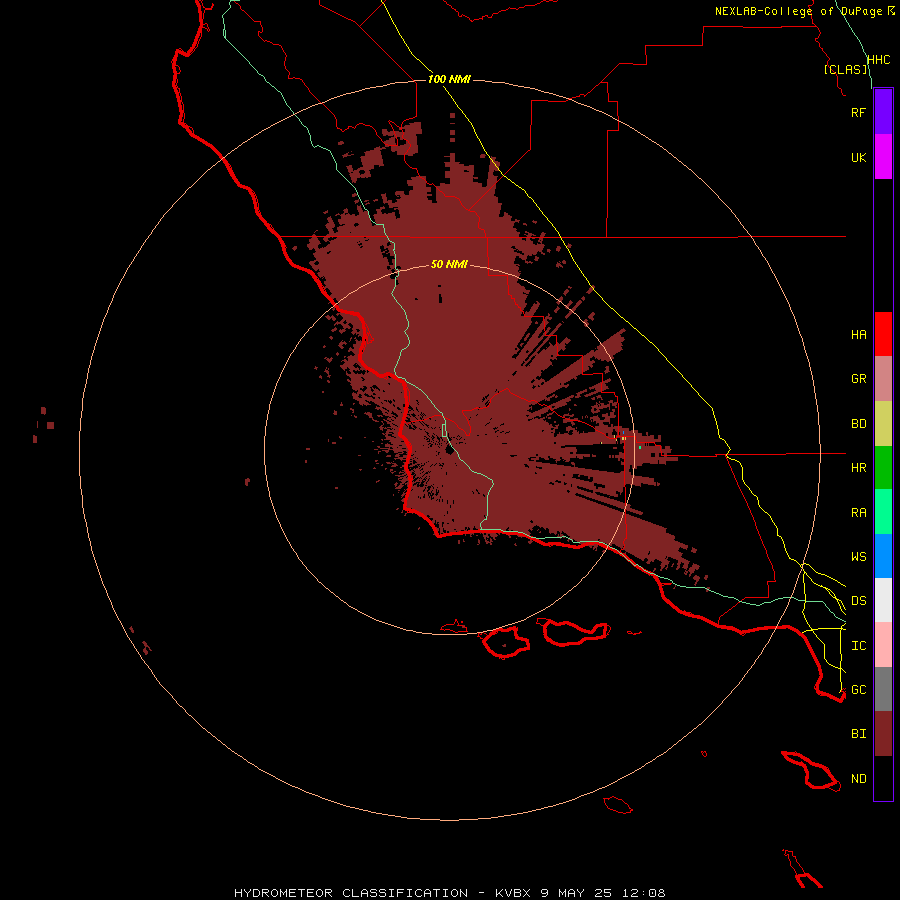Screen dimensions: 900x900
Task: Click the 'HR' legend label
Action: [x=858, y=468]
